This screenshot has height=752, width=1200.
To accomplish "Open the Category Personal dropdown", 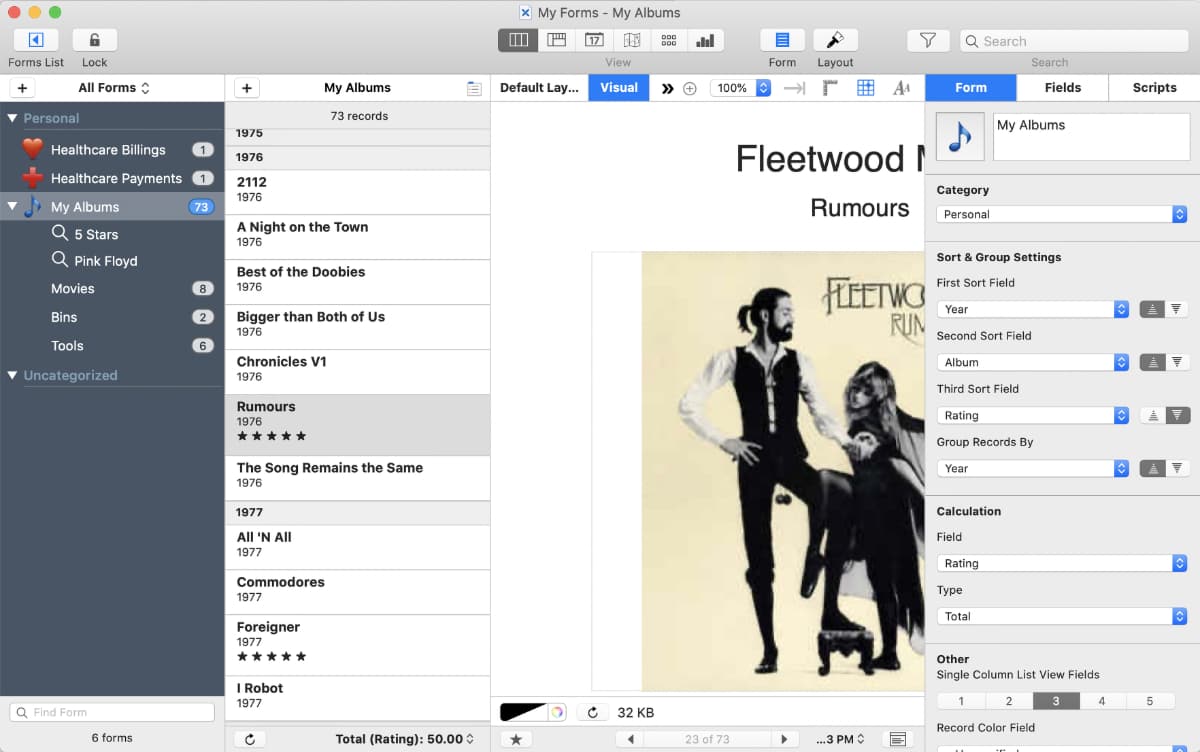I will 1061,214.
